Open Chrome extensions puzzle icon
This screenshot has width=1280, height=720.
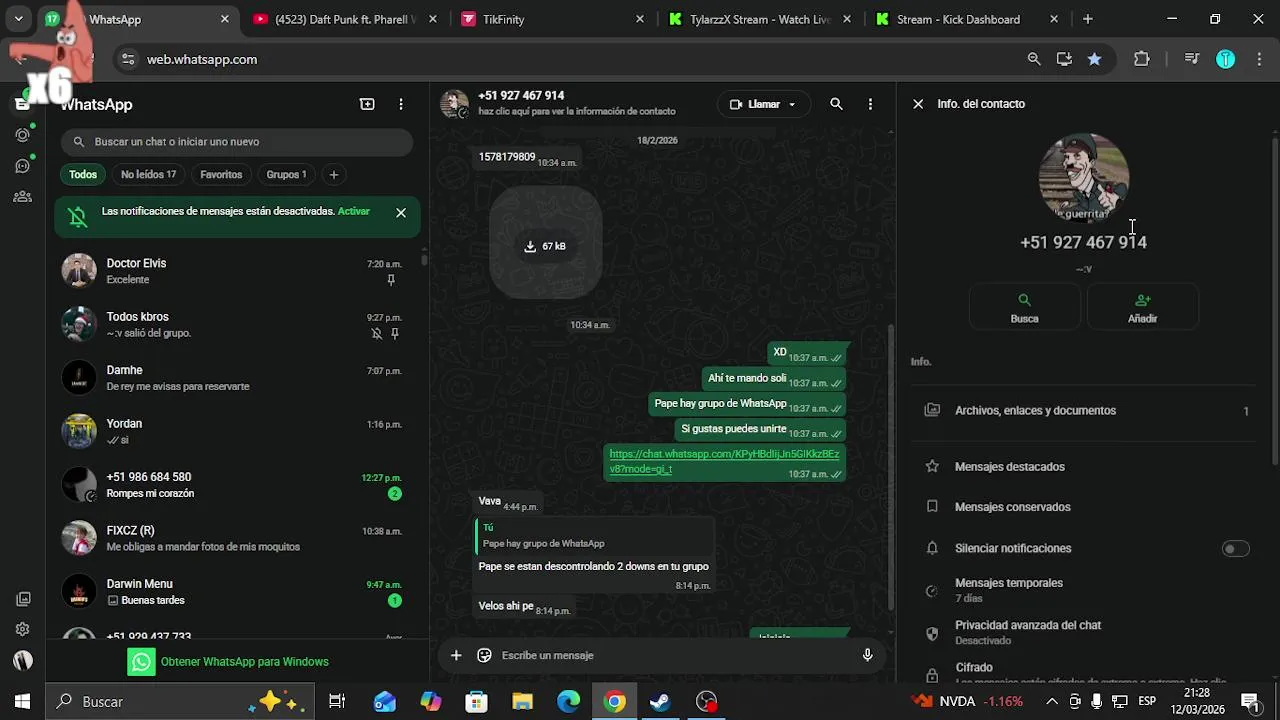pos(1141,59)
